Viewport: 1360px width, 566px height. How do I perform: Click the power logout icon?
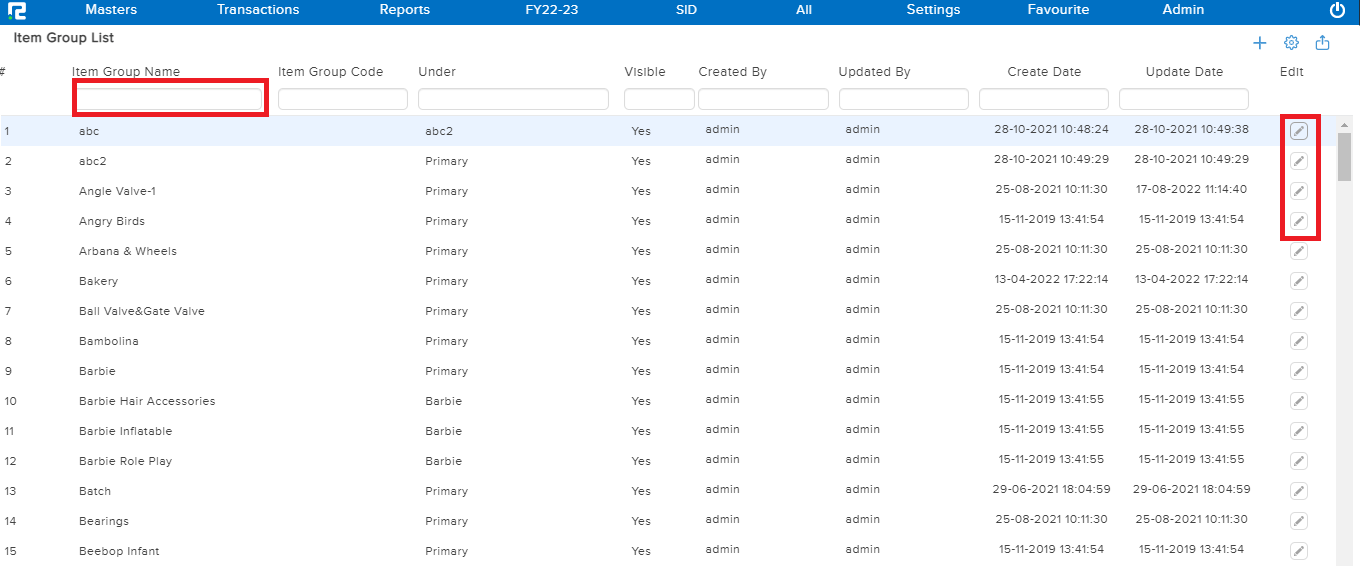click(x=1337, y=10)
